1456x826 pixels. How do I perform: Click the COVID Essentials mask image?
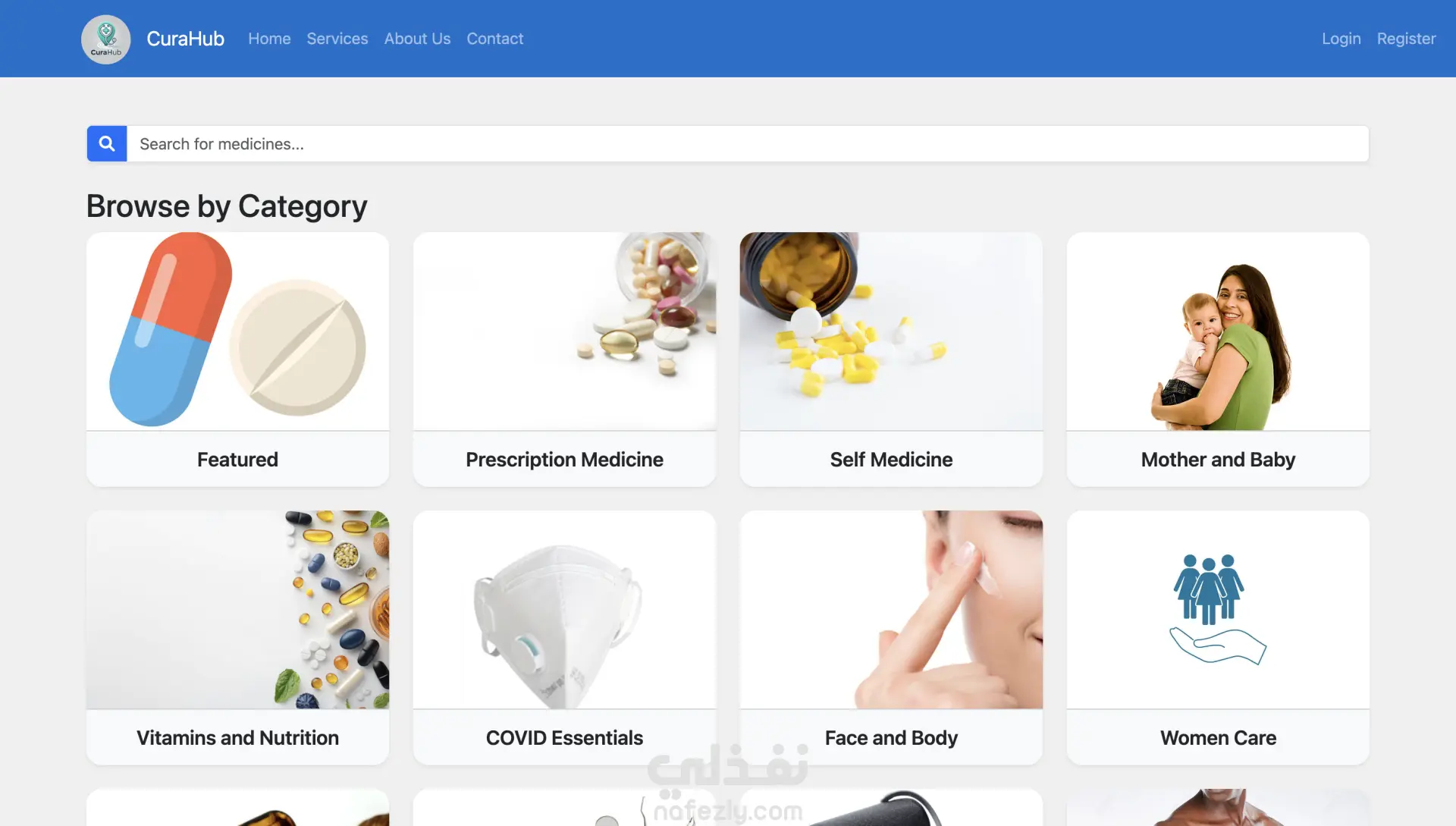(564, 609)
